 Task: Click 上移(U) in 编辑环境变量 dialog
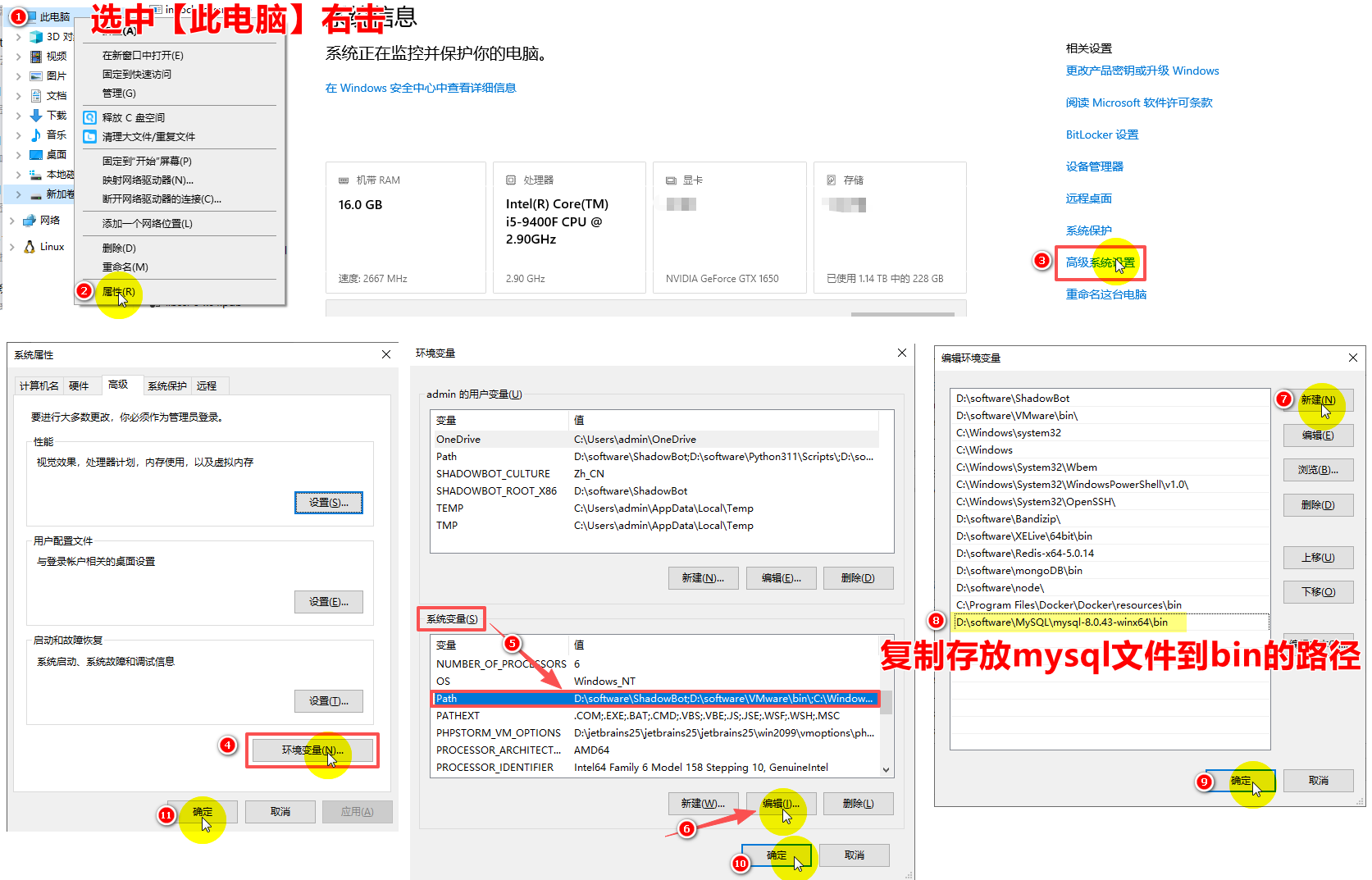(1318, 558)
